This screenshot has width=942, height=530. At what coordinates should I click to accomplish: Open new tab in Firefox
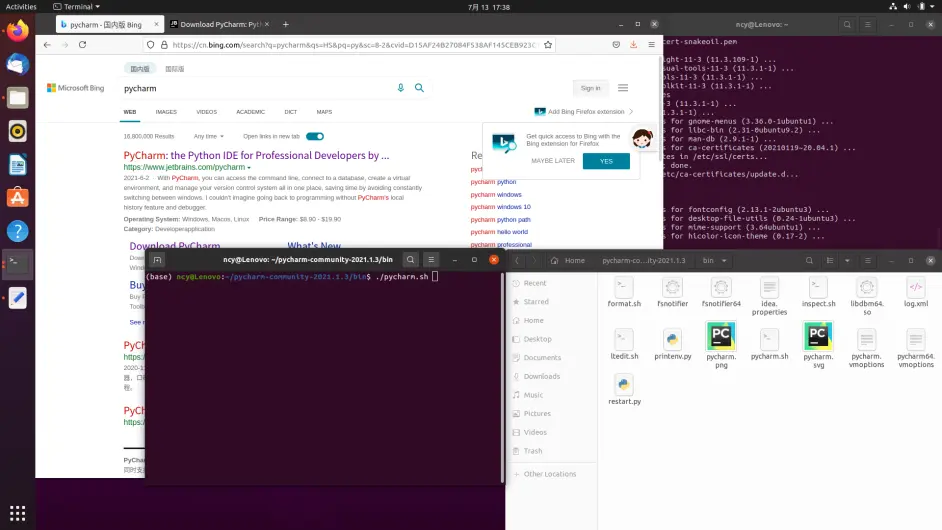285,24
